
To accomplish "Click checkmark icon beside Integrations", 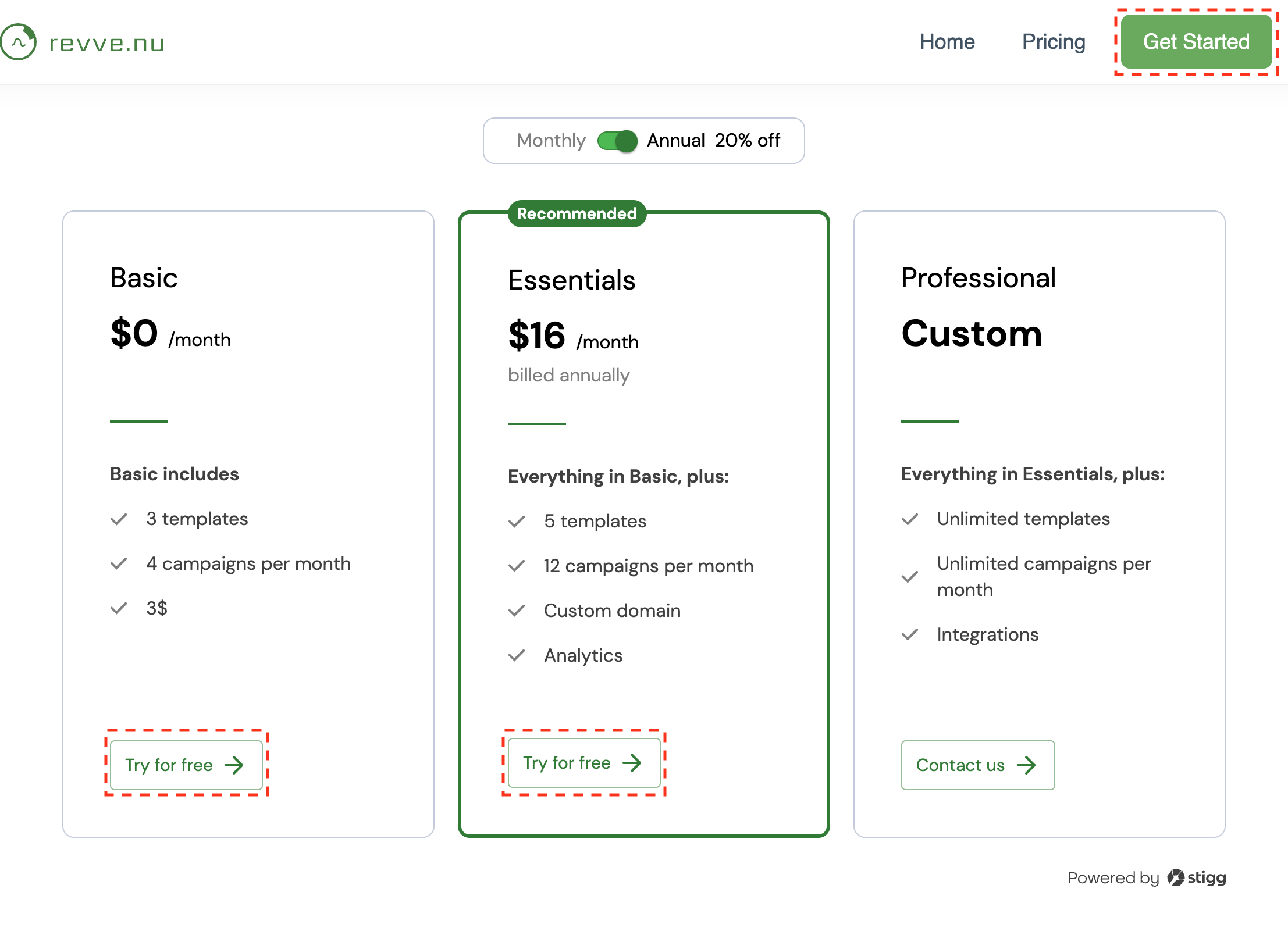I will 910,634.
